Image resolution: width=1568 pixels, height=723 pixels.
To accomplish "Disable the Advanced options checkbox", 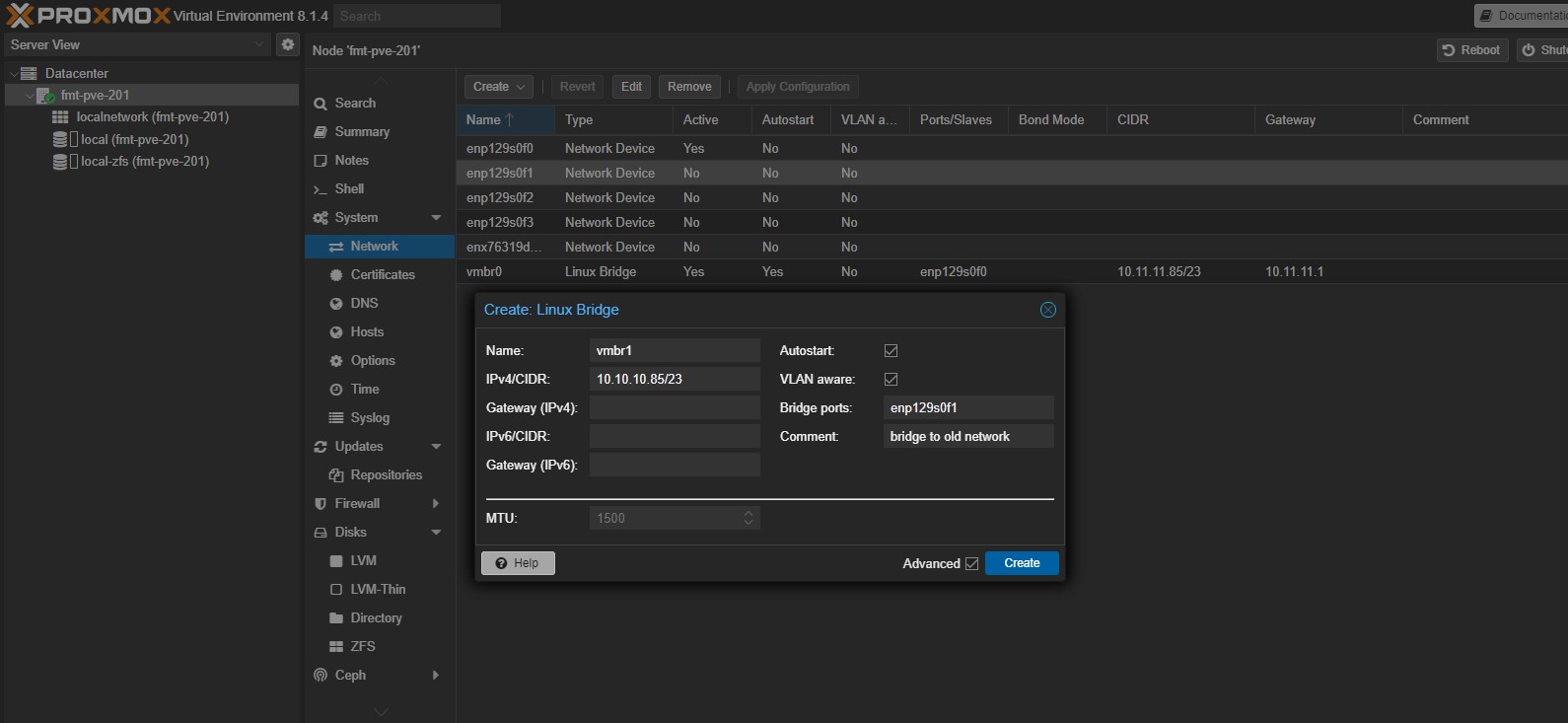I will (971, 564).
